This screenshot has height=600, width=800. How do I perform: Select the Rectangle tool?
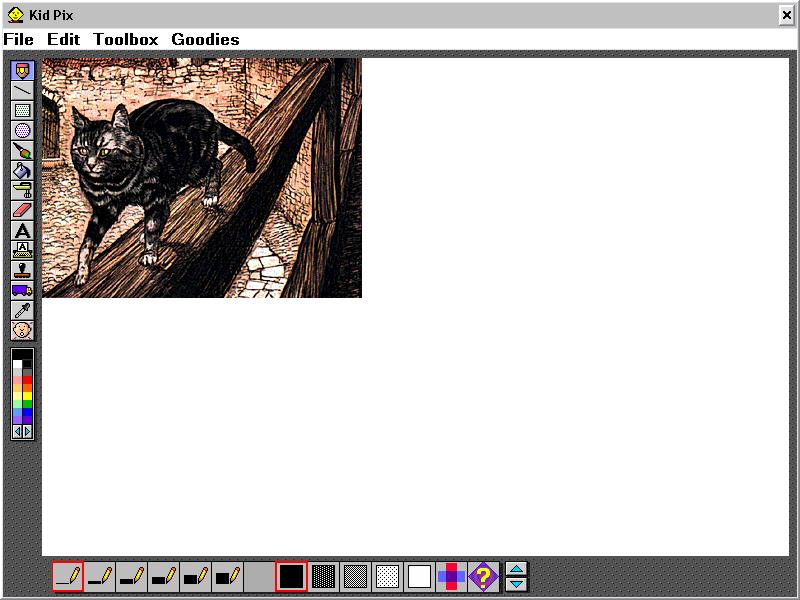(x=22, y=110)
